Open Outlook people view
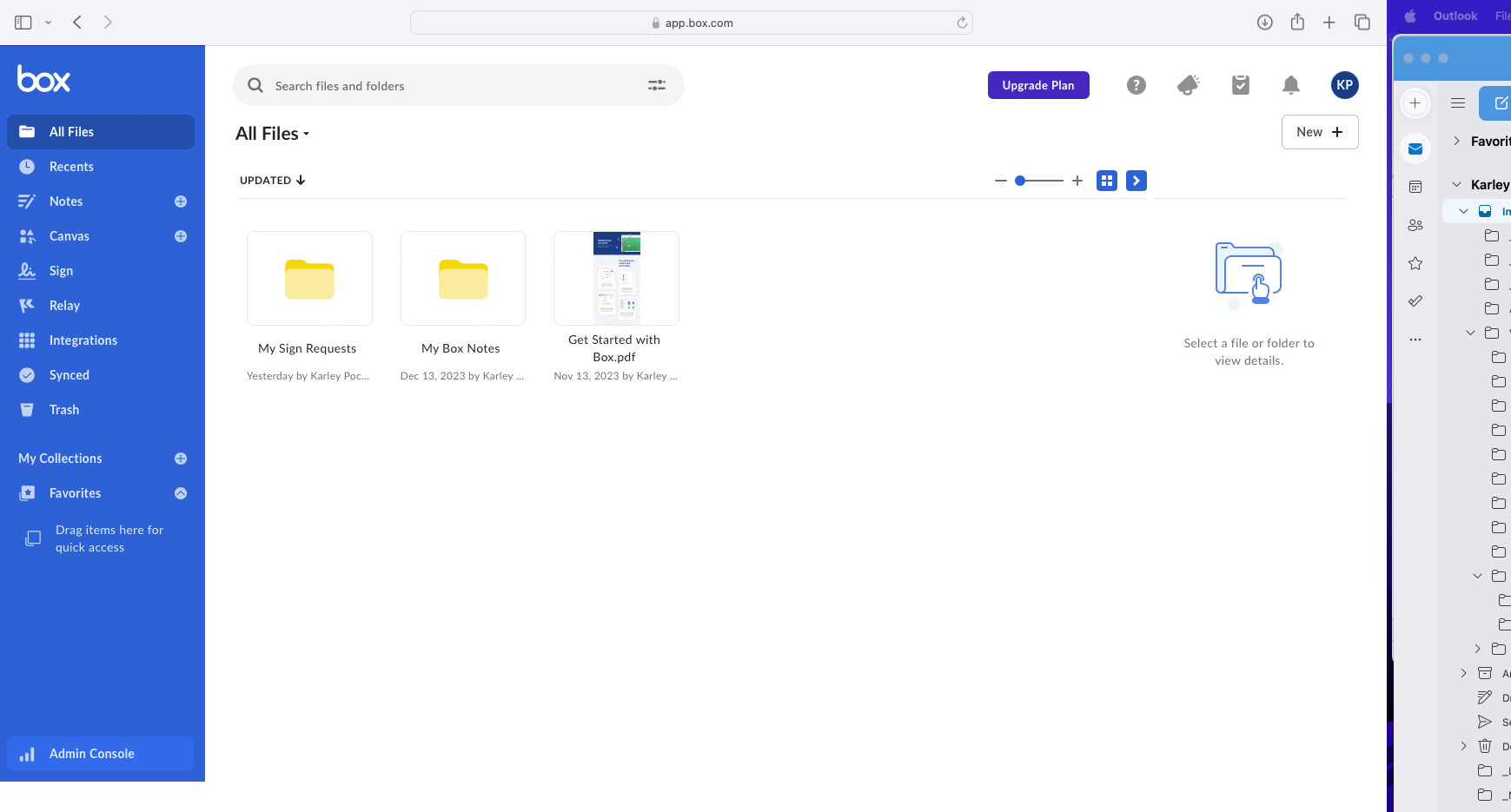Image resolution: width=1511 pixels, height=812 pixels. pos(1415,225)
